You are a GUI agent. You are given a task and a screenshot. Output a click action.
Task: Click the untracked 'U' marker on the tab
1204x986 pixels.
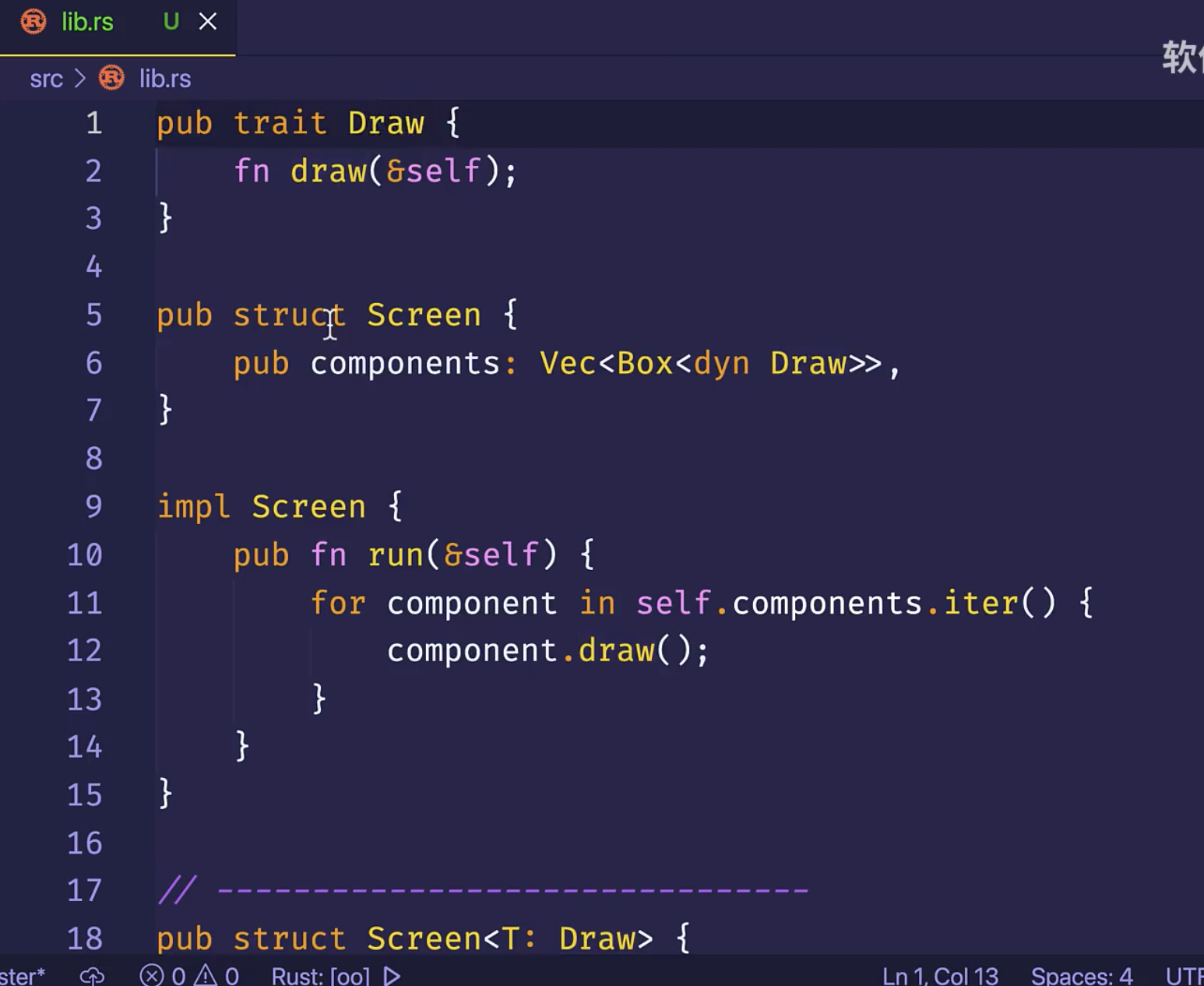[x=171, y=22]
